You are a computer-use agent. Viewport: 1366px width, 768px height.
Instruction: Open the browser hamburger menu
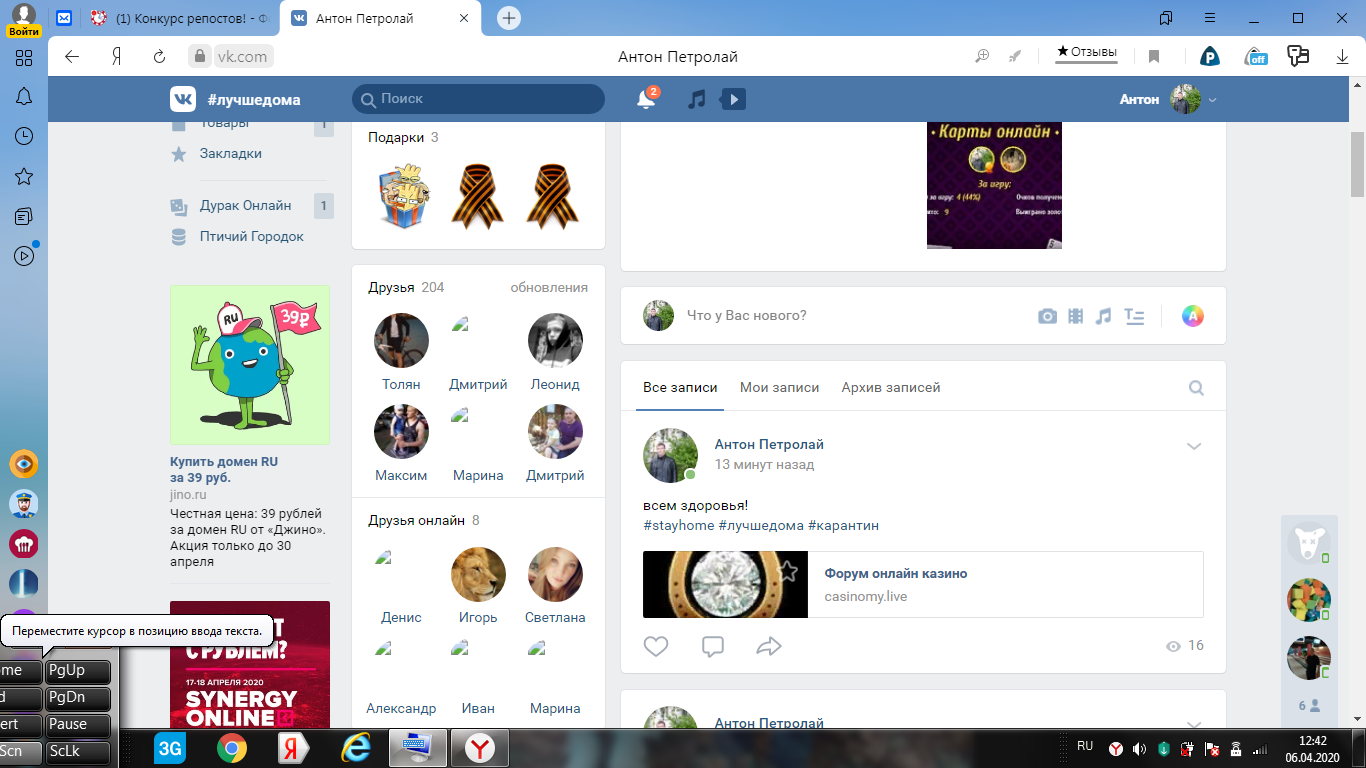(x=1210, y=18)
